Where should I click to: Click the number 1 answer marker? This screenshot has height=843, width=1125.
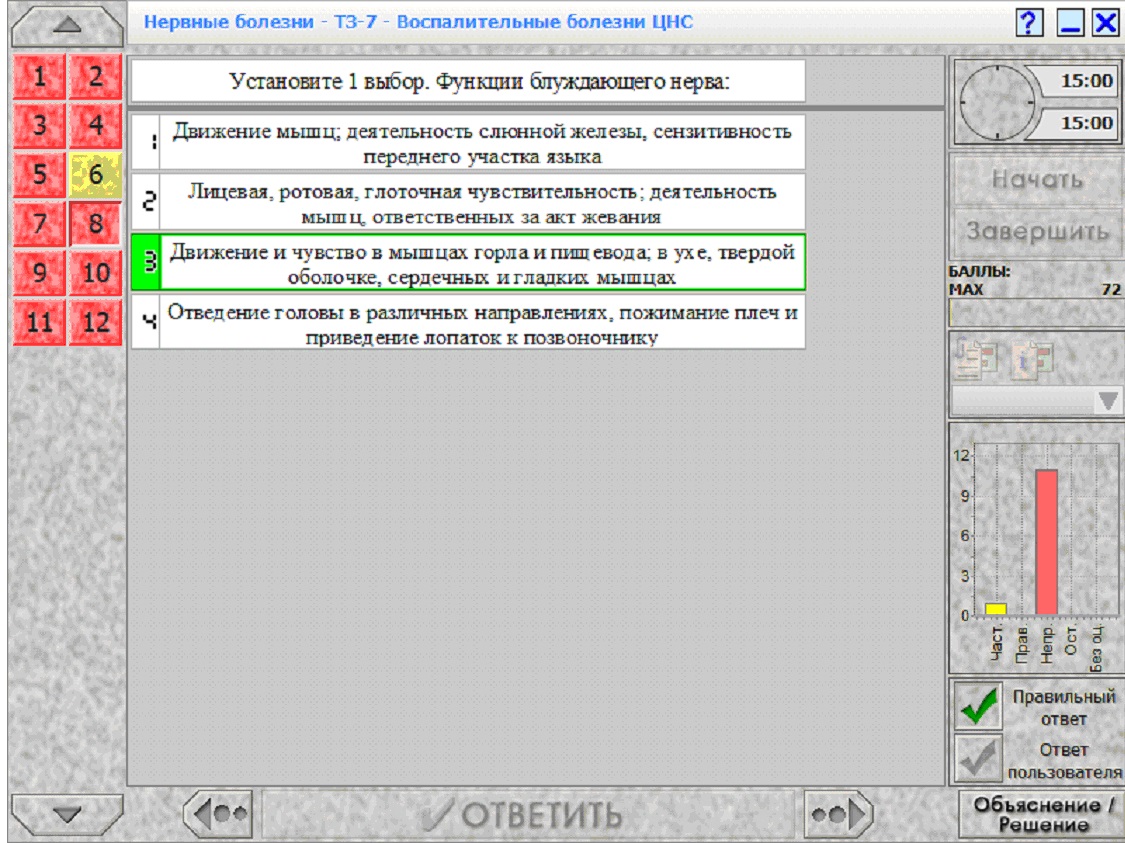coord(147,143)
